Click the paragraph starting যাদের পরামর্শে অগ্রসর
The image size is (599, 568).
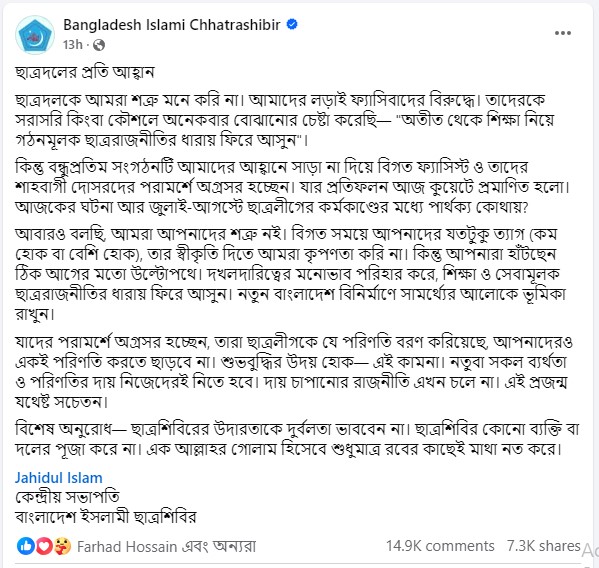point(294,372)
